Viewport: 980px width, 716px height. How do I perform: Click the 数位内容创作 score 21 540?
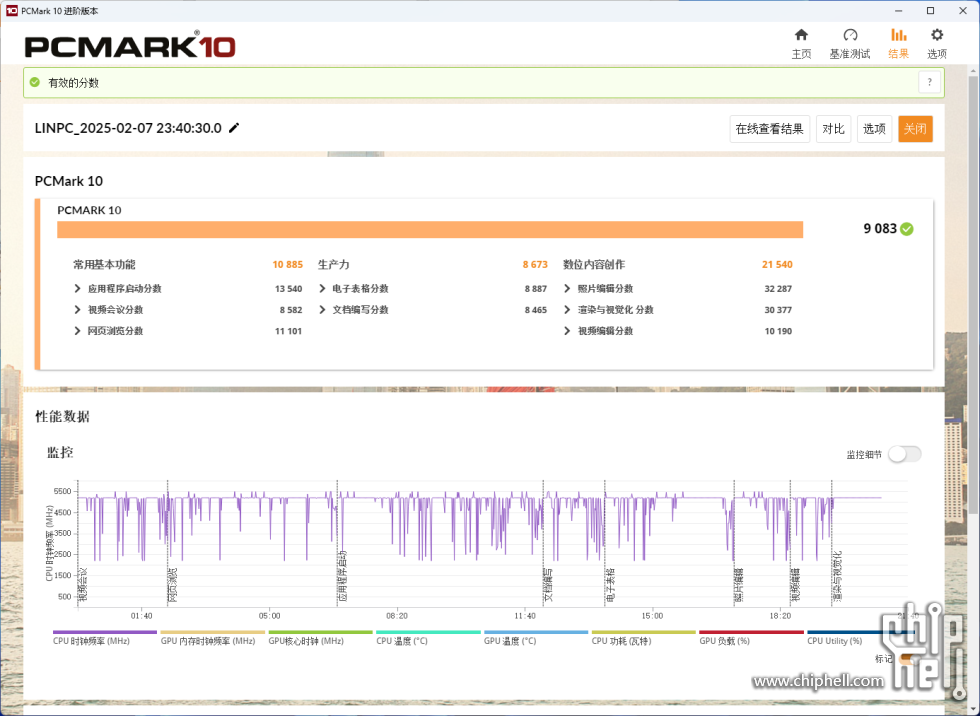(x=777, y=264)
